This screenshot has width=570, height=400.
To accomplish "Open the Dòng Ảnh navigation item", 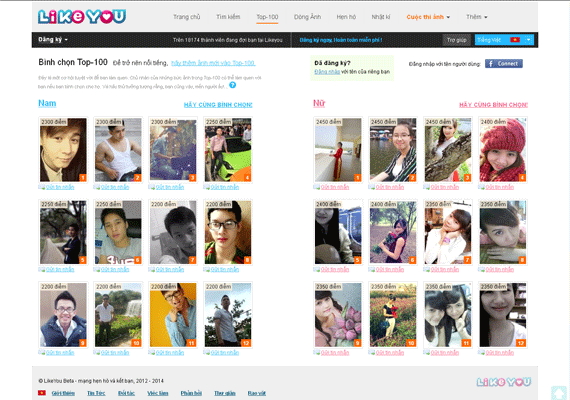I will [307, 17].
